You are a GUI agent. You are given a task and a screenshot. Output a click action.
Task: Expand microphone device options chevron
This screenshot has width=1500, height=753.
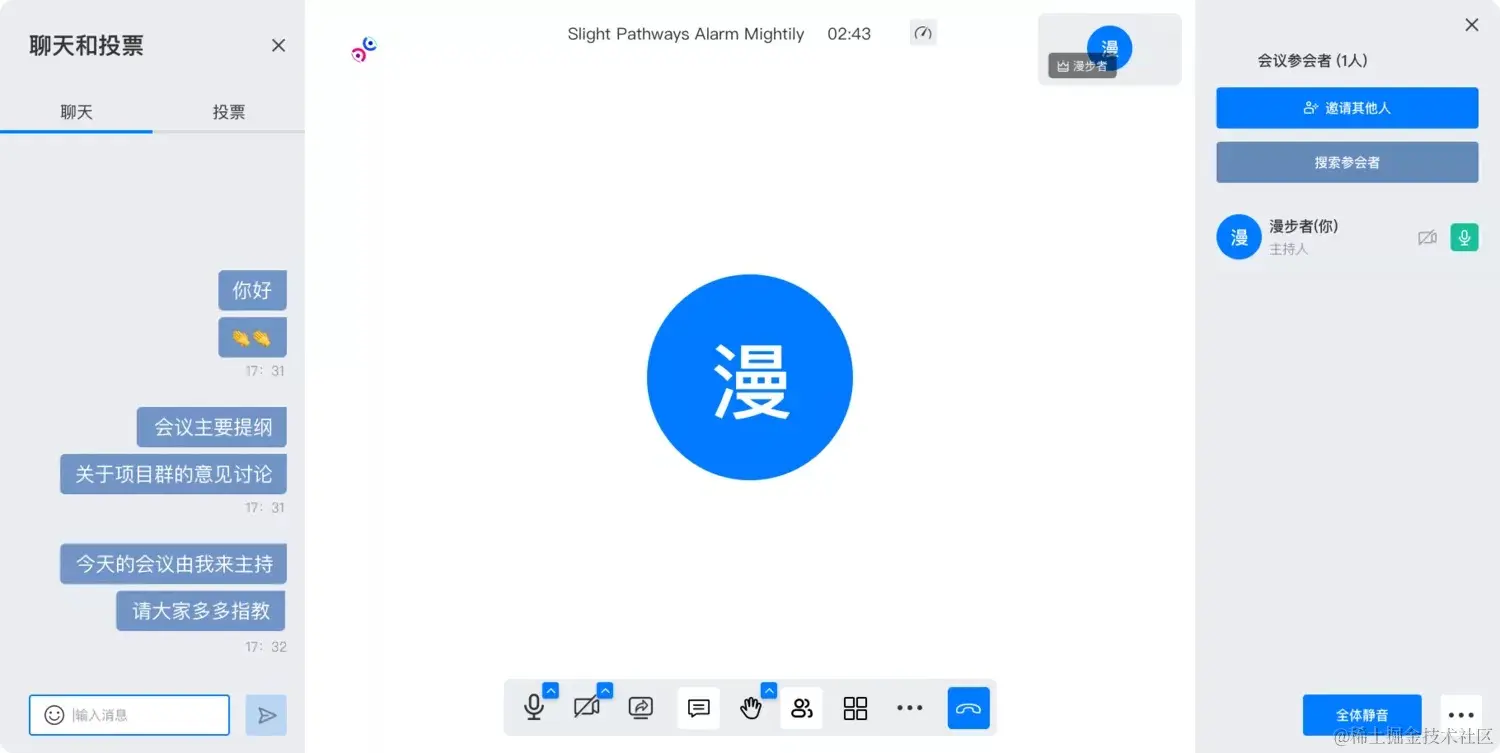549,690
